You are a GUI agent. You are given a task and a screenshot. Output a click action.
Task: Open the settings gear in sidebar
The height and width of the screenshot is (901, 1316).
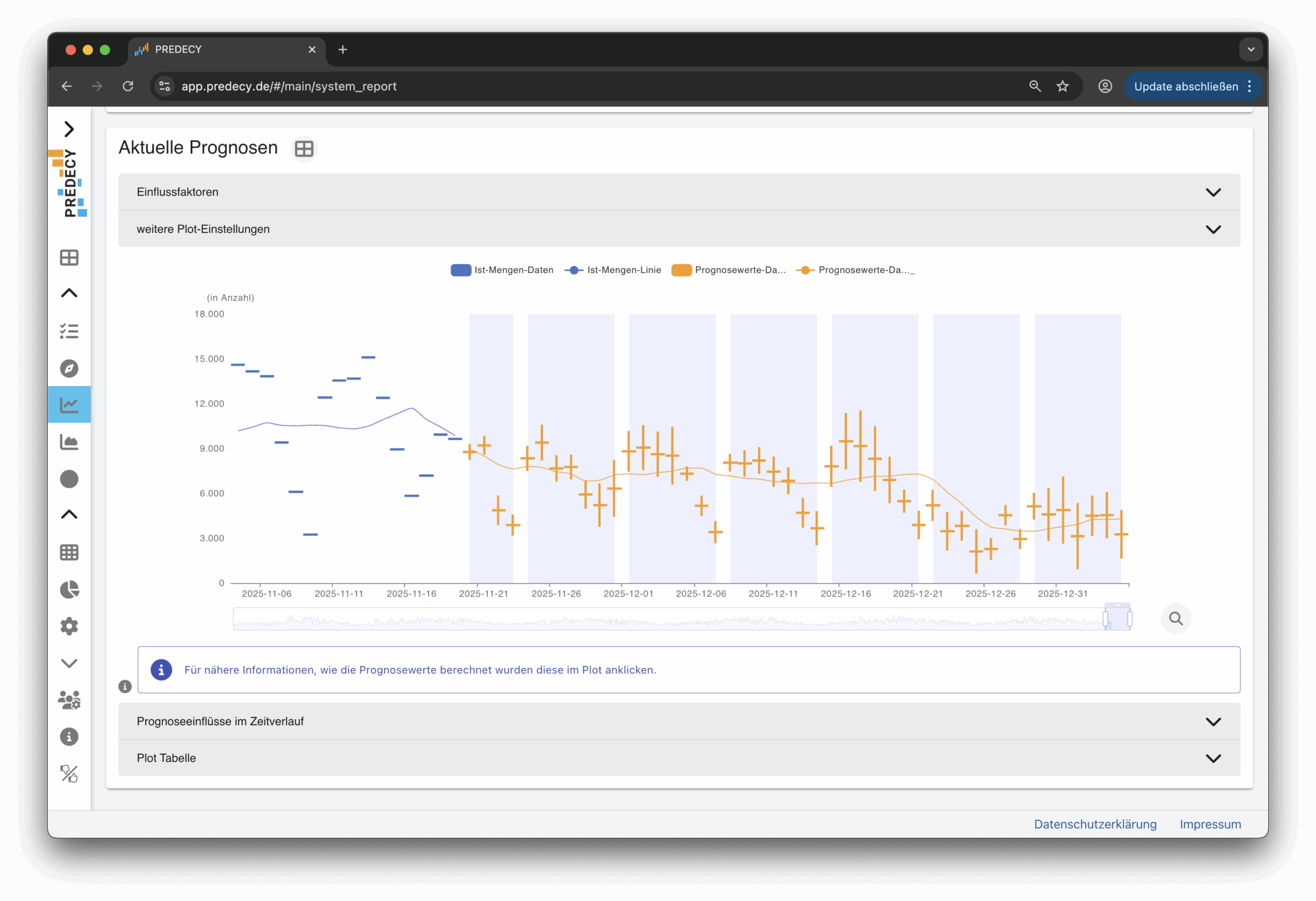click(x=69, y=626)
